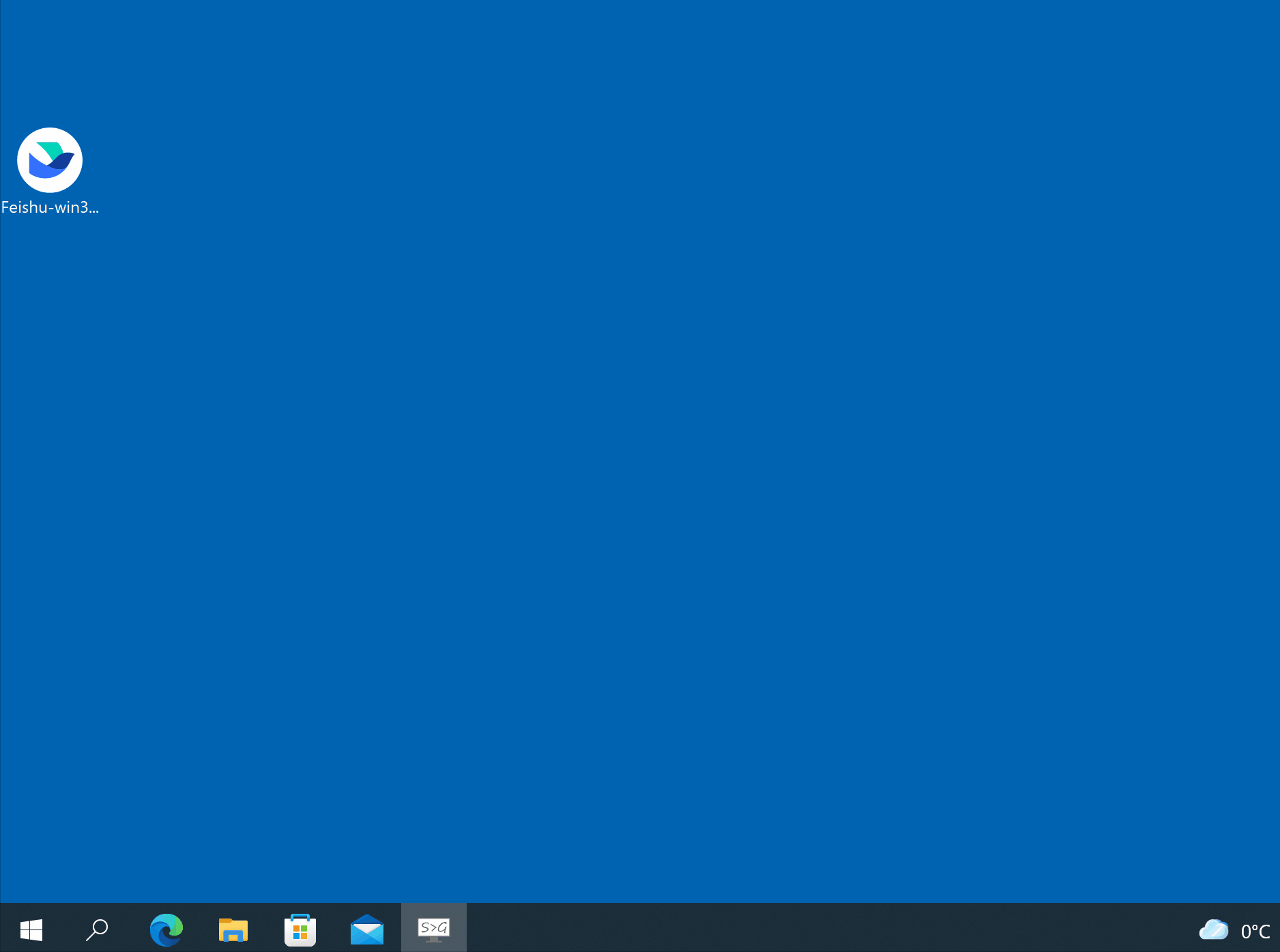
Task: Click the shopping bag taskbar icon
Action: point(300,929)
